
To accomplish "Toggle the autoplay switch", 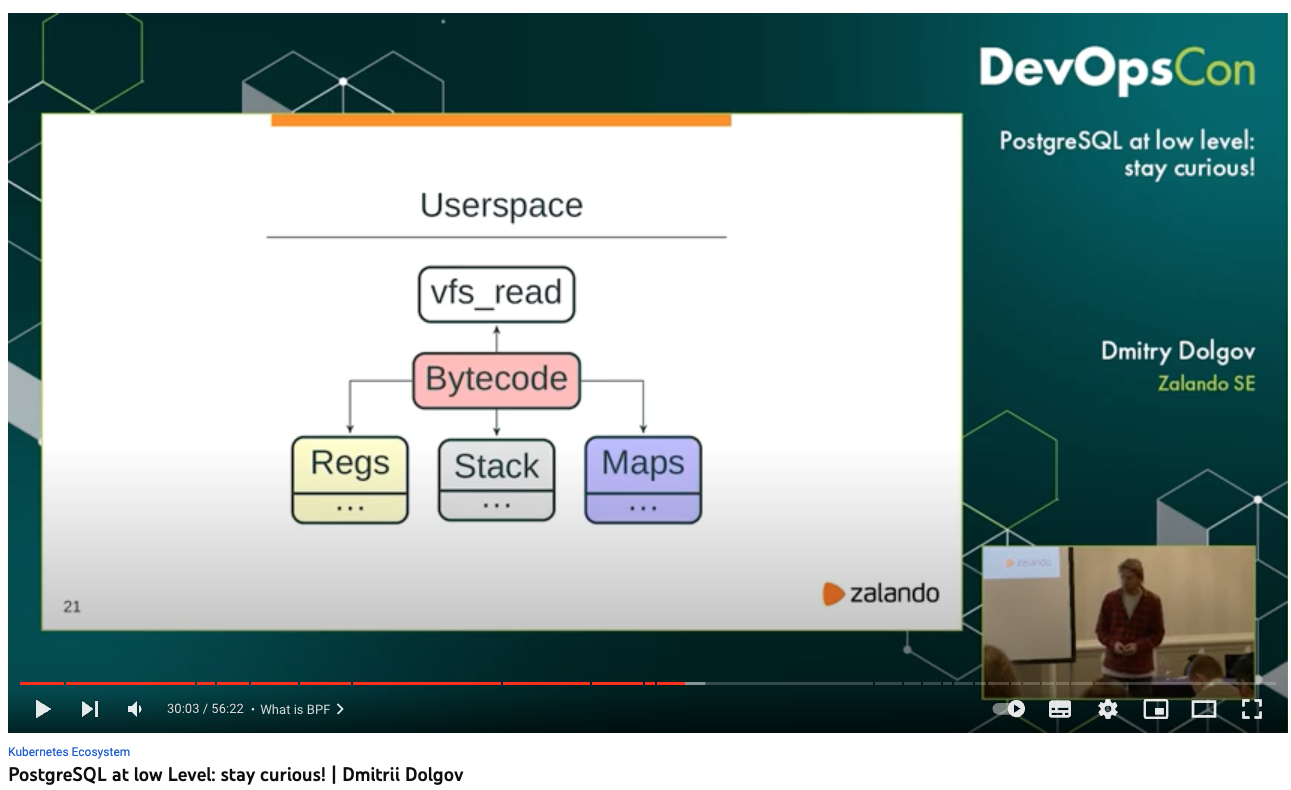I will 1009,709.
